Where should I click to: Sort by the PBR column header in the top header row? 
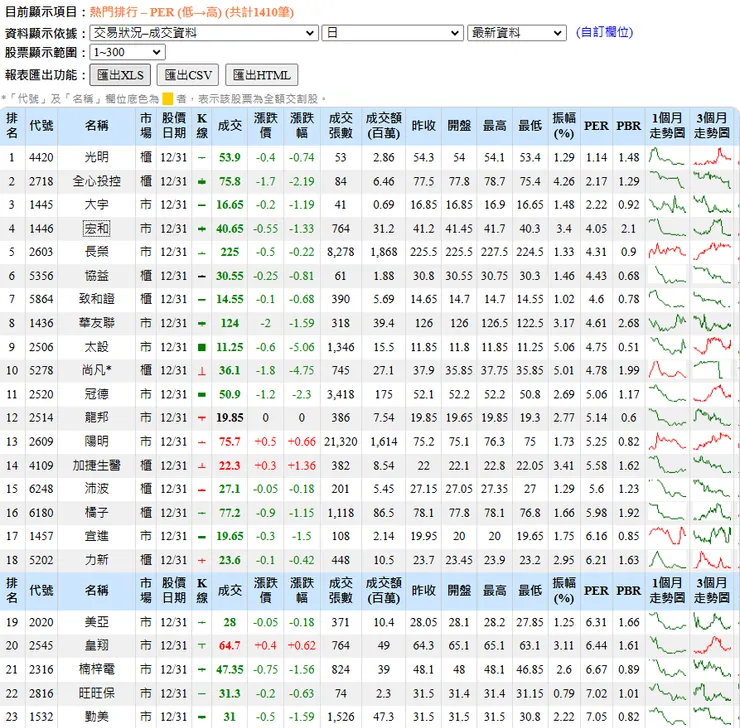click(628, 126)
